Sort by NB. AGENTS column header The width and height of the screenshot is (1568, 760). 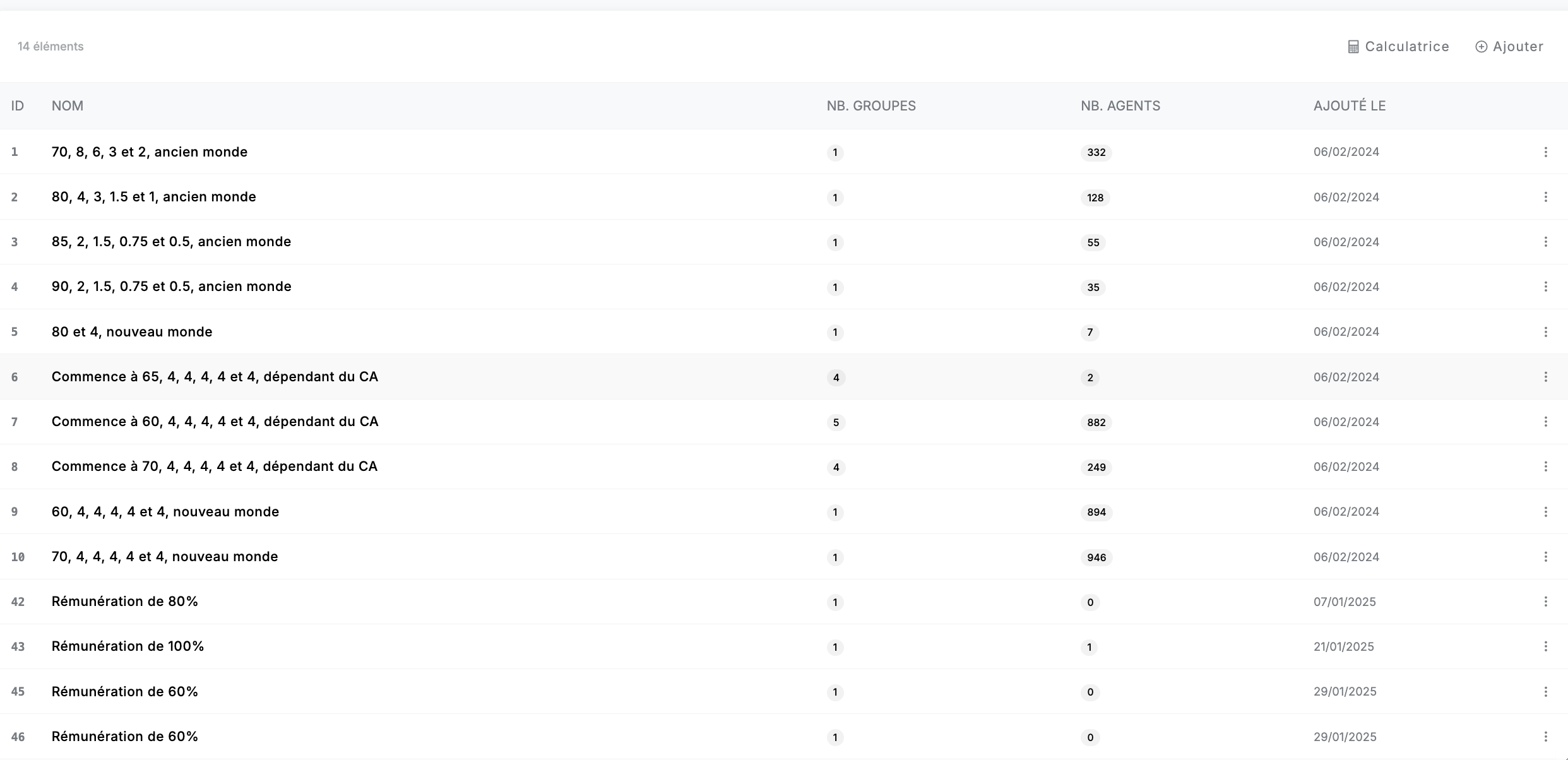click(1120, 106)
